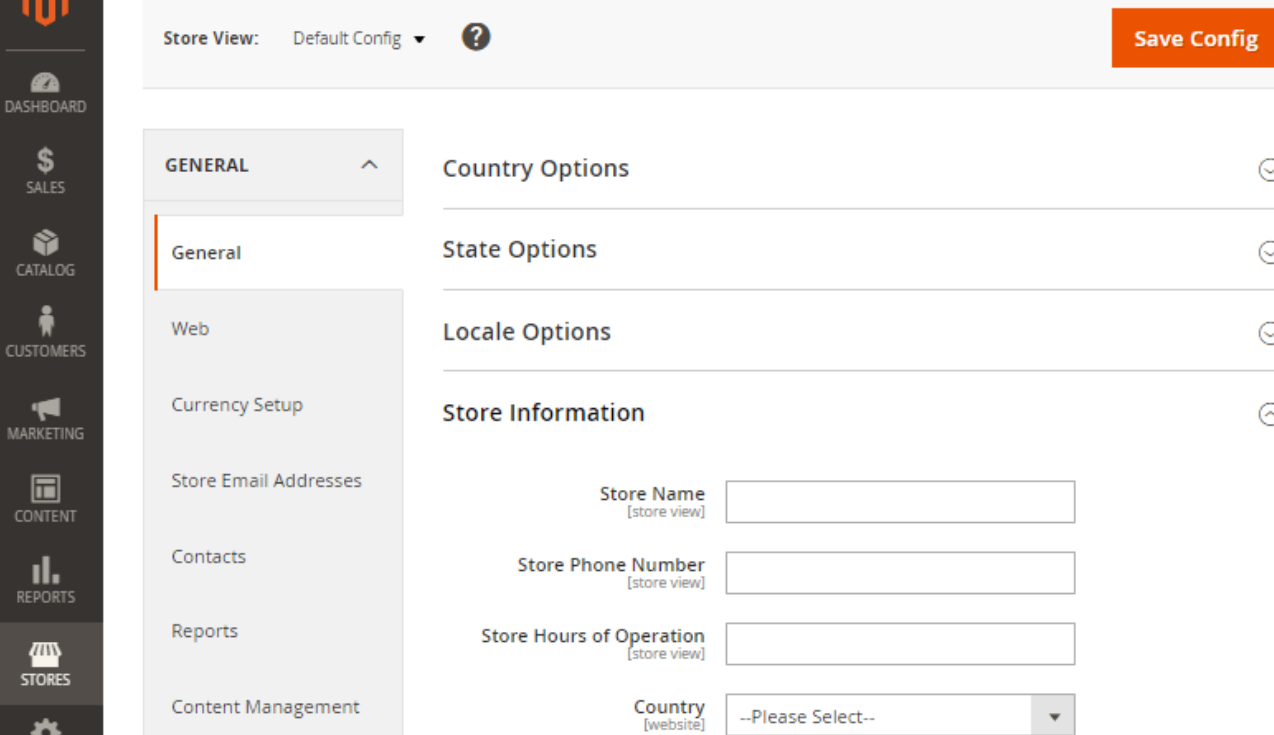Open Store Email Addresses settings

[266, 481]
